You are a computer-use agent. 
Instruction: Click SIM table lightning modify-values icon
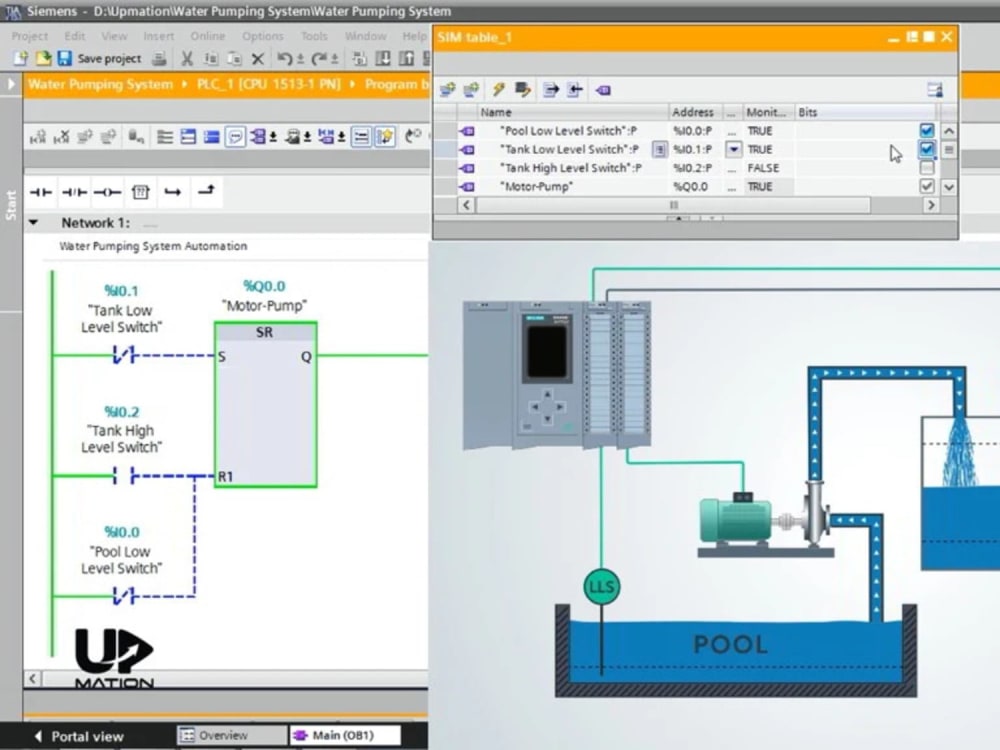(498, 90)
